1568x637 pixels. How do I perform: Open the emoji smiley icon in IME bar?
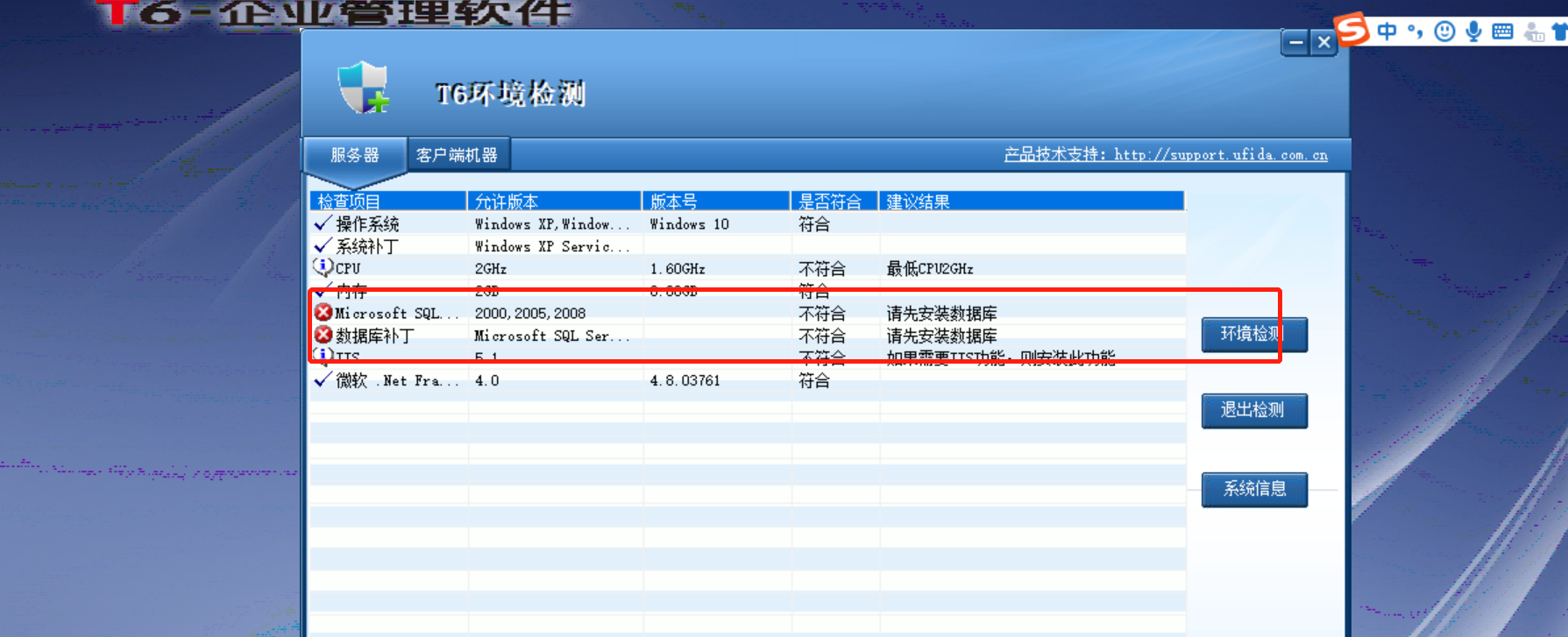coord(1444,32)
